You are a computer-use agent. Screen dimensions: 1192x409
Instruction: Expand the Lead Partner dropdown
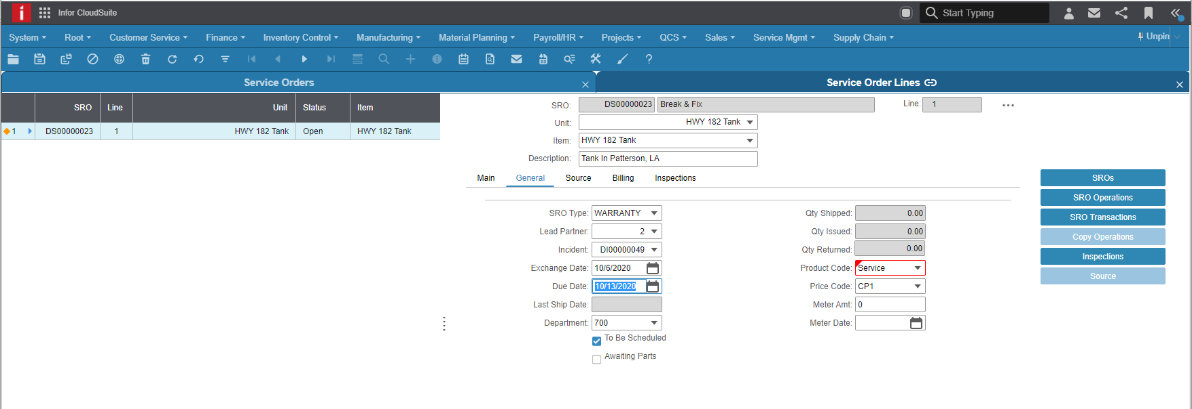click(x=655, y=231)
